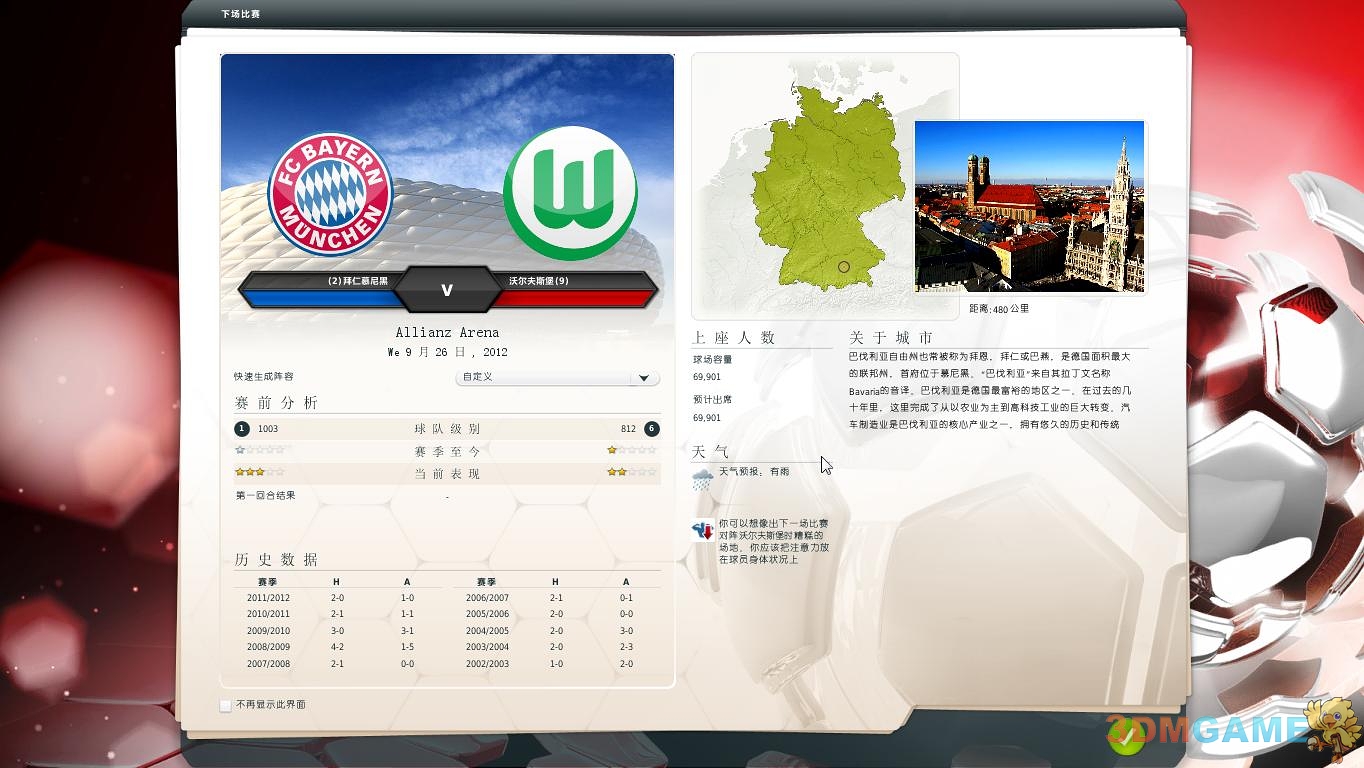The image size is (1364, 768).
Task: Open the quick lineup '自定义' dropdown
Action: click(x=556, y=377)
